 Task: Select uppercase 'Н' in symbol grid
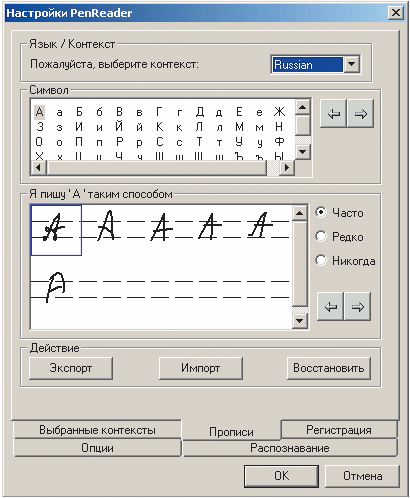tap(279, 127)
